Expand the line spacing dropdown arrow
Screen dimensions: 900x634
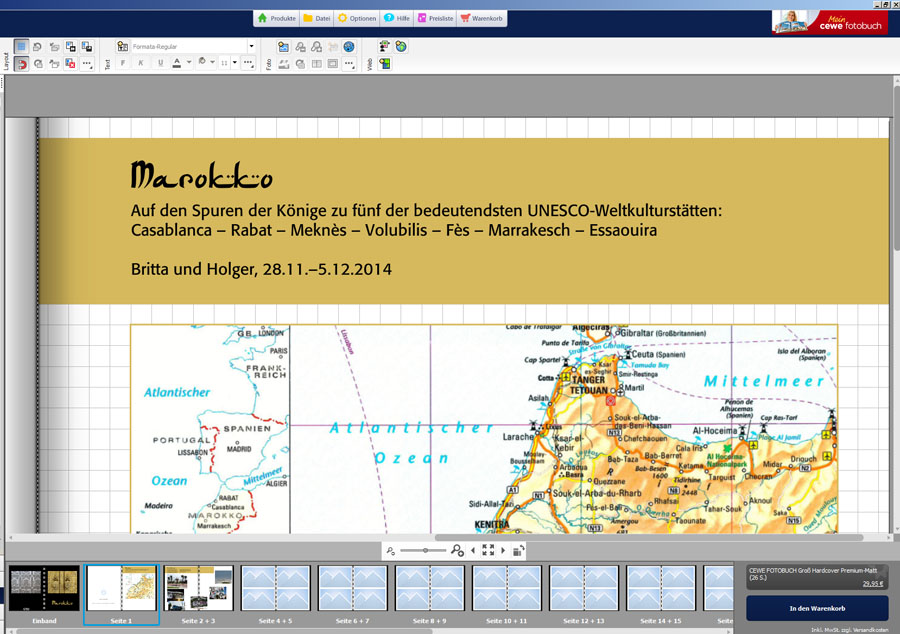tap(235, 63)
